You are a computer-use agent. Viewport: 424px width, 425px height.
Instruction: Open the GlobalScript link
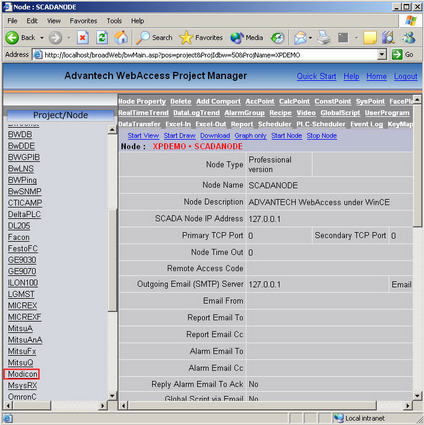click(340, 113)
